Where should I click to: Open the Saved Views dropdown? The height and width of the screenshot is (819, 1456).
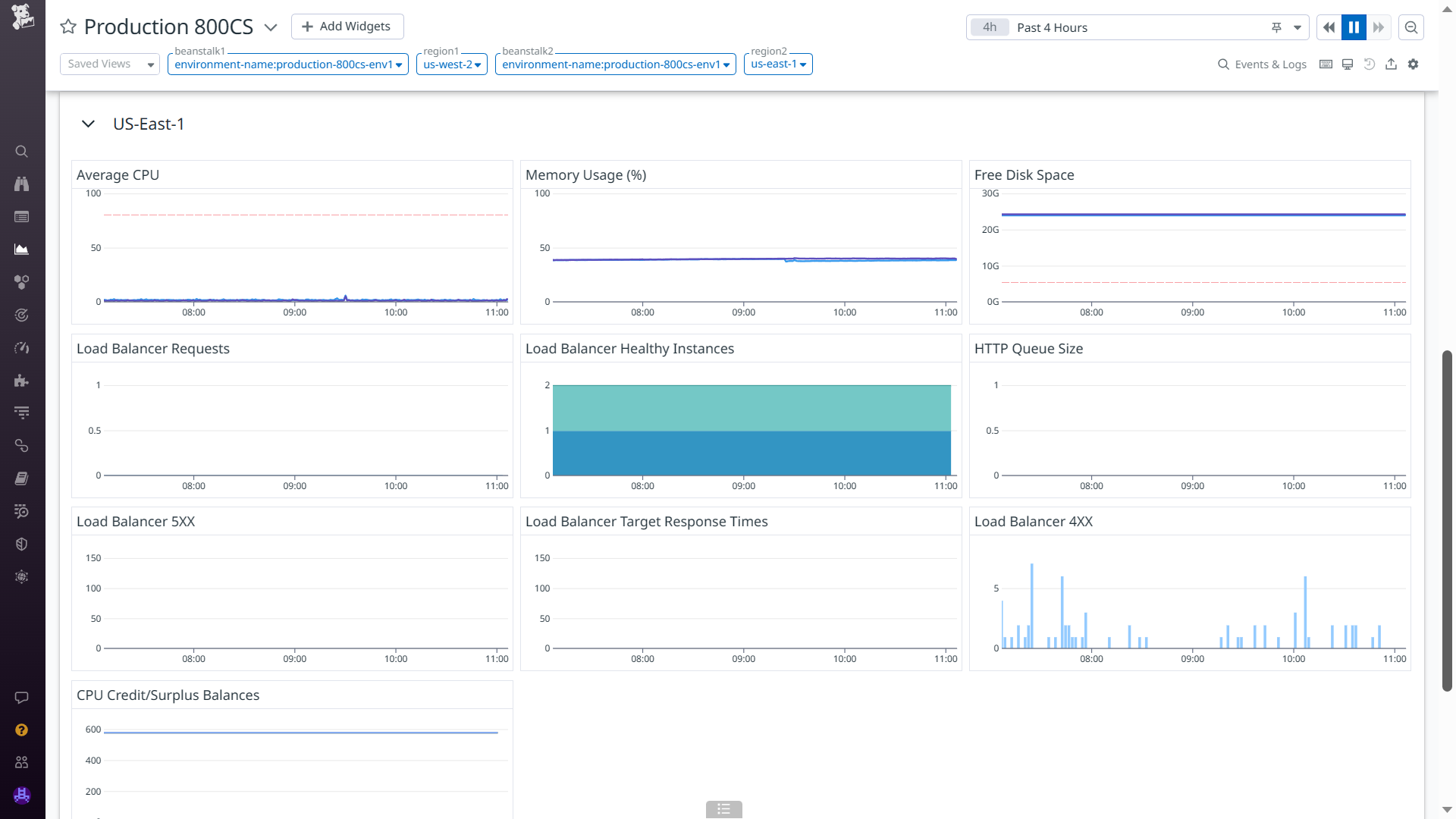pyautogui.click(x=110, y=64)
